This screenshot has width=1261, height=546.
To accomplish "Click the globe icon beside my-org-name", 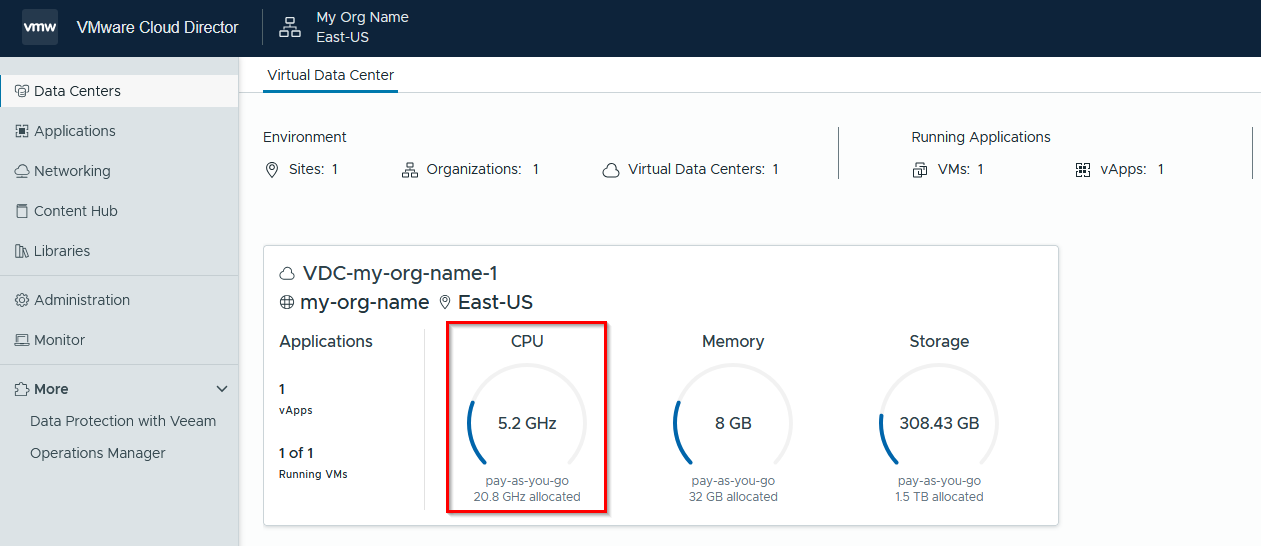I will click(287, 303).
